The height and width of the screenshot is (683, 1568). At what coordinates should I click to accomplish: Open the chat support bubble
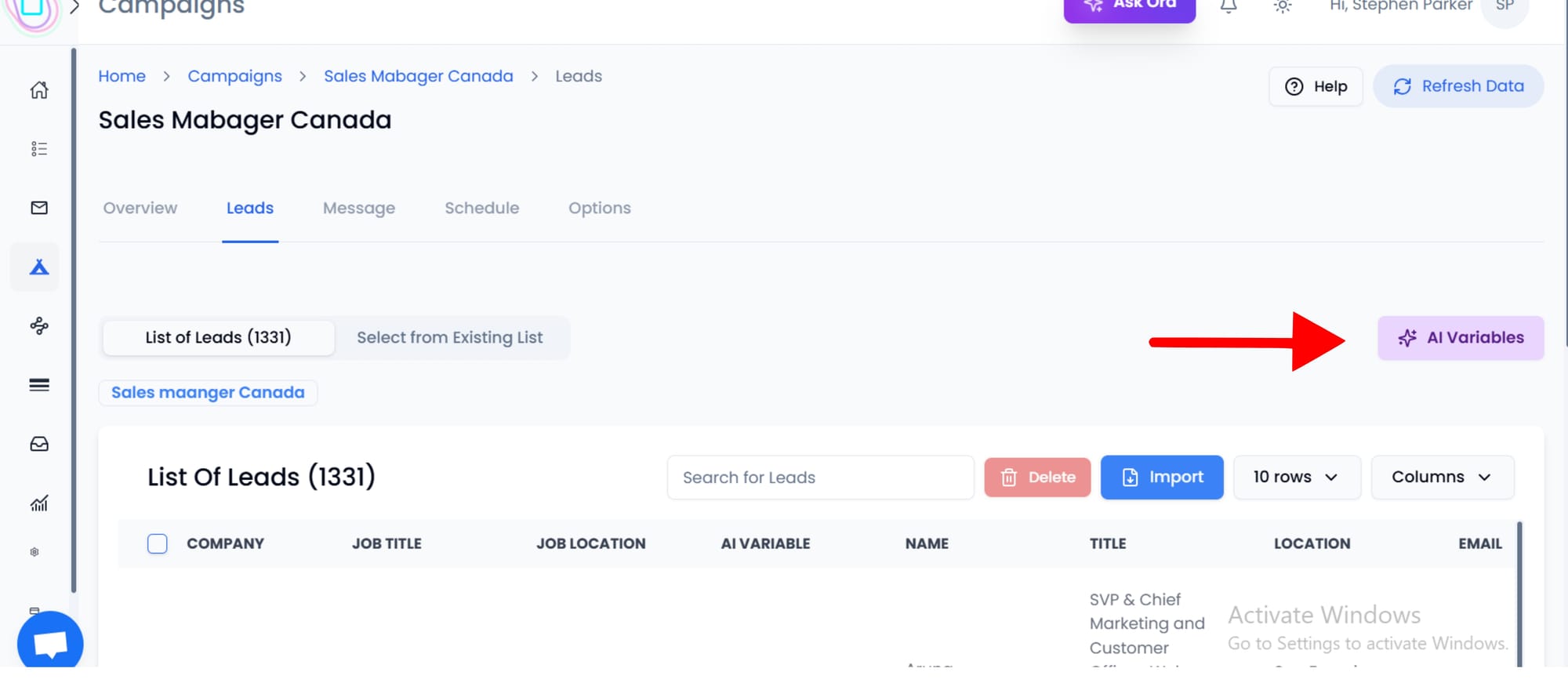click(50, 643)
